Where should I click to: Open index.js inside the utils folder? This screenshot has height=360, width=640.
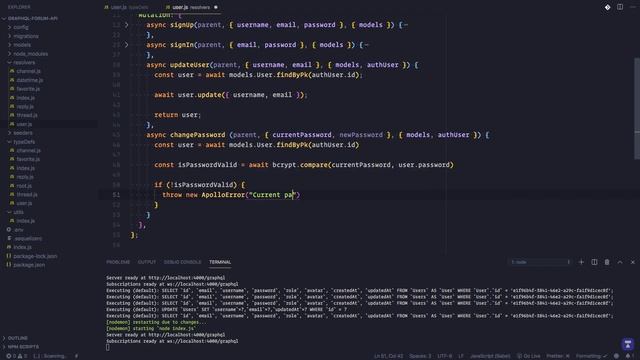tap(26, 221)
